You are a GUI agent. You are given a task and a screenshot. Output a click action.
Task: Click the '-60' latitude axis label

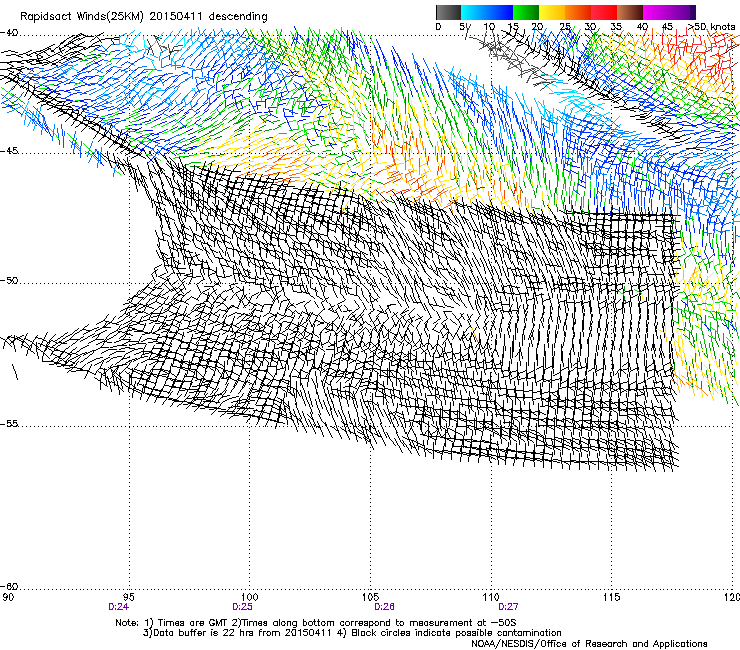point(9,587)
